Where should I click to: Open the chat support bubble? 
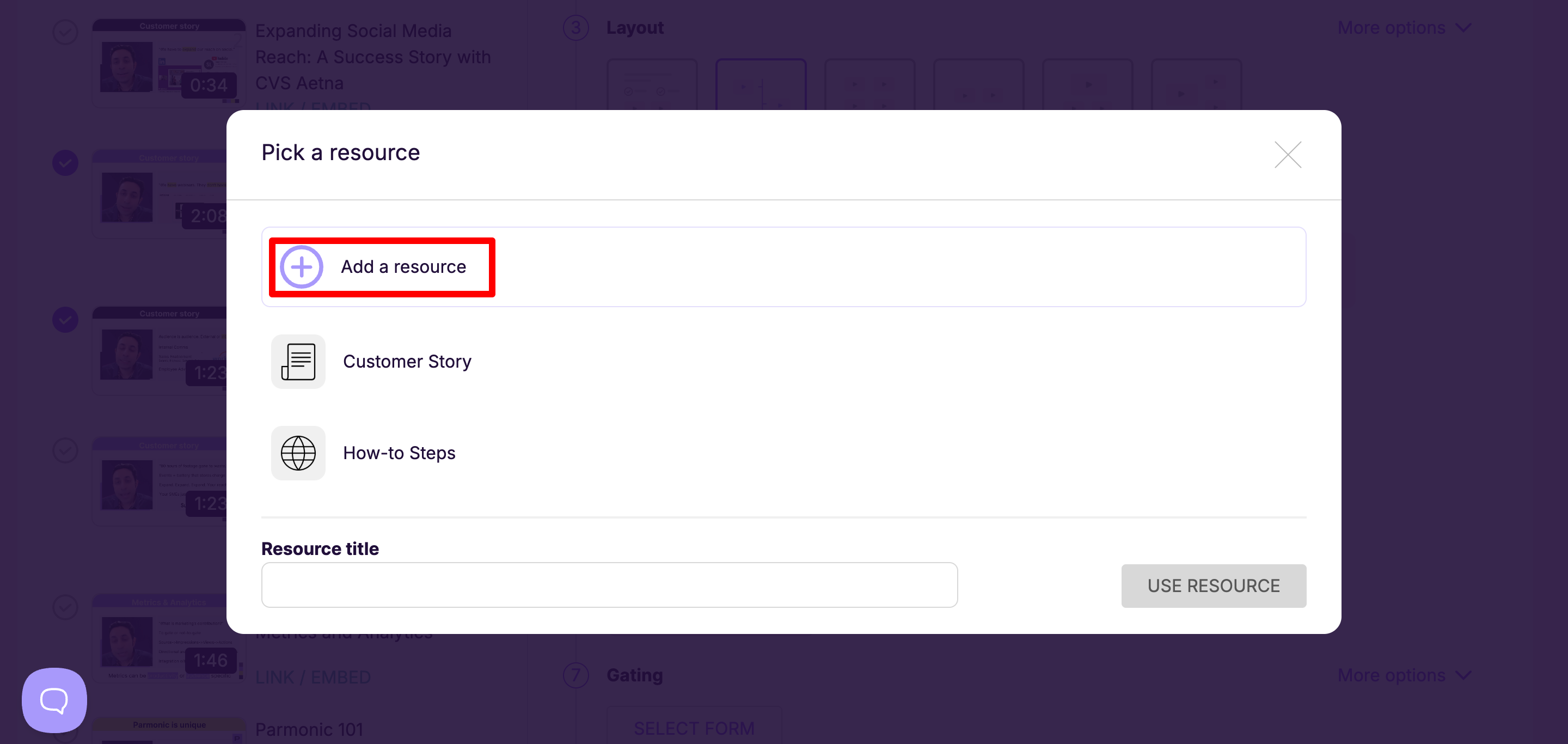(54, 700)
